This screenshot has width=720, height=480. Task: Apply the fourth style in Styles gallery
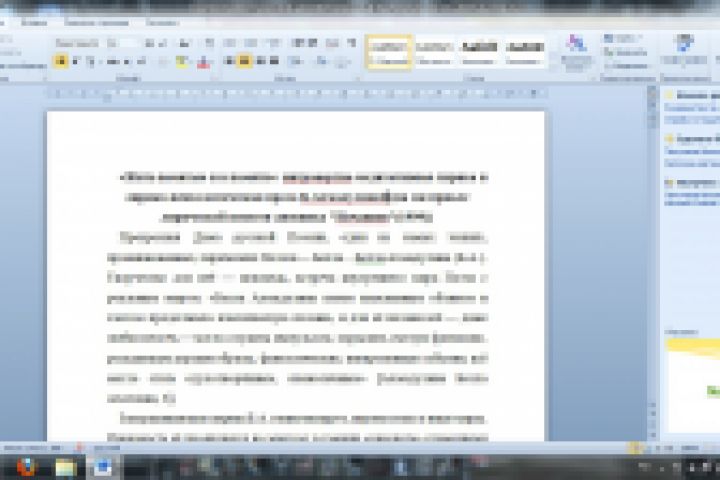pyautogui.click(x=523, y=52)
